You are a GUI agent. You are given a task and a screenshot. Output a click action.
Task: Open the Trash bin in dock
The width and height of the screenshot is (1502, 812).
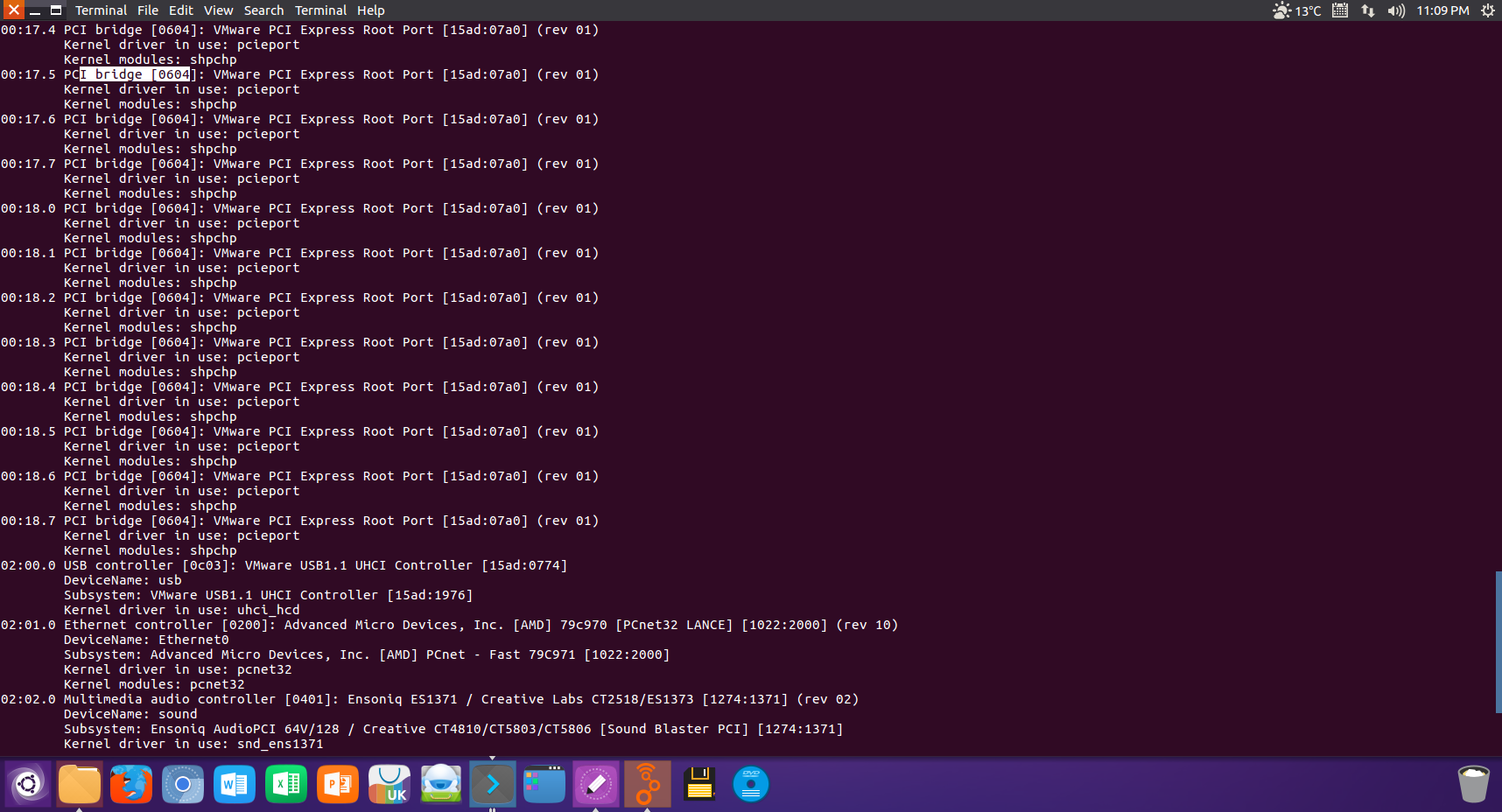(1474, 784)
